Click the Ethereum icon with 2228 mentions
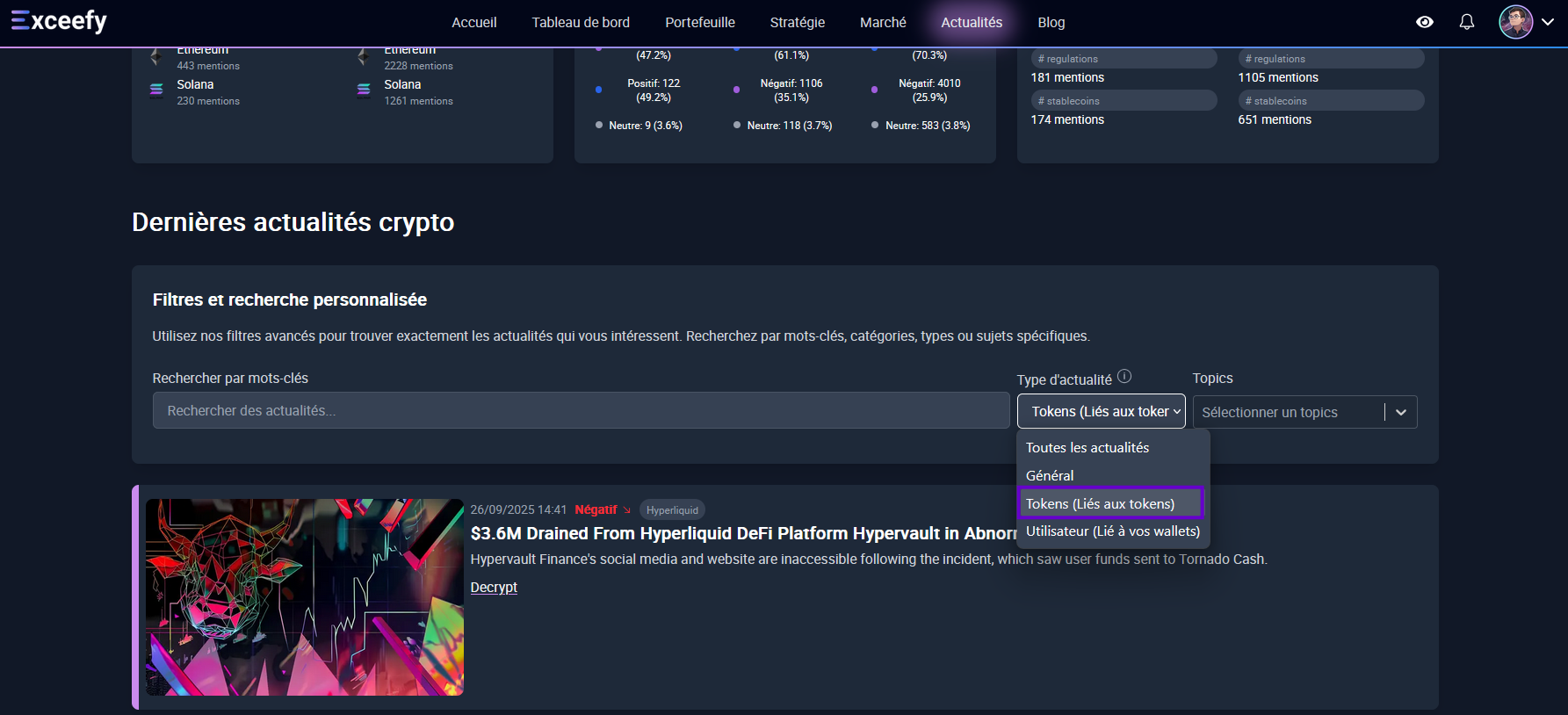The image size is (1568, 715). point(363,57)
